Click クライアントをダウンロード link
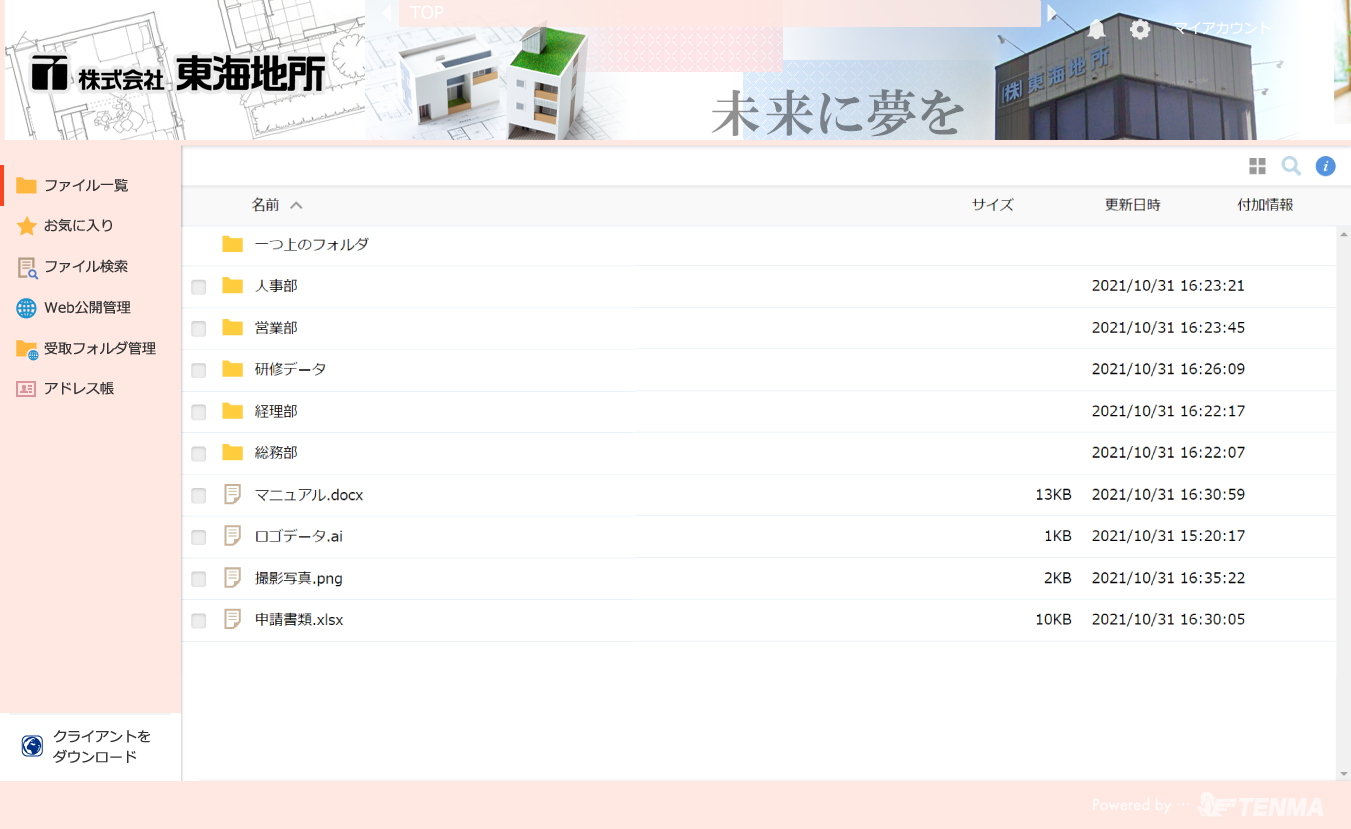1351x829 pixels. click(x=102, y=746)
